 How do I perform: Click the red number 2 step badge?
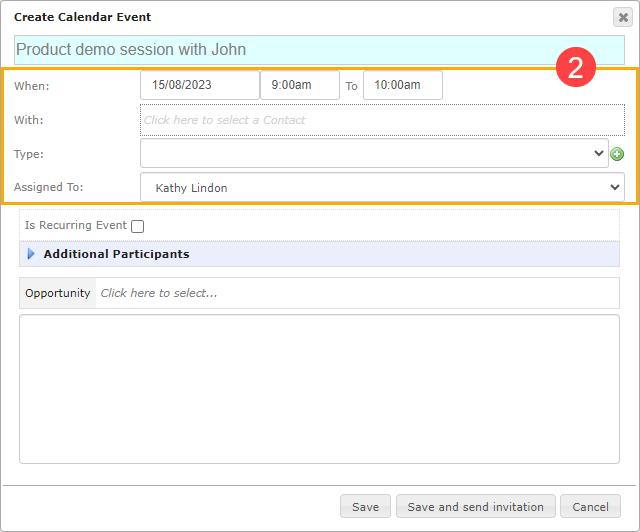point(576,67)
